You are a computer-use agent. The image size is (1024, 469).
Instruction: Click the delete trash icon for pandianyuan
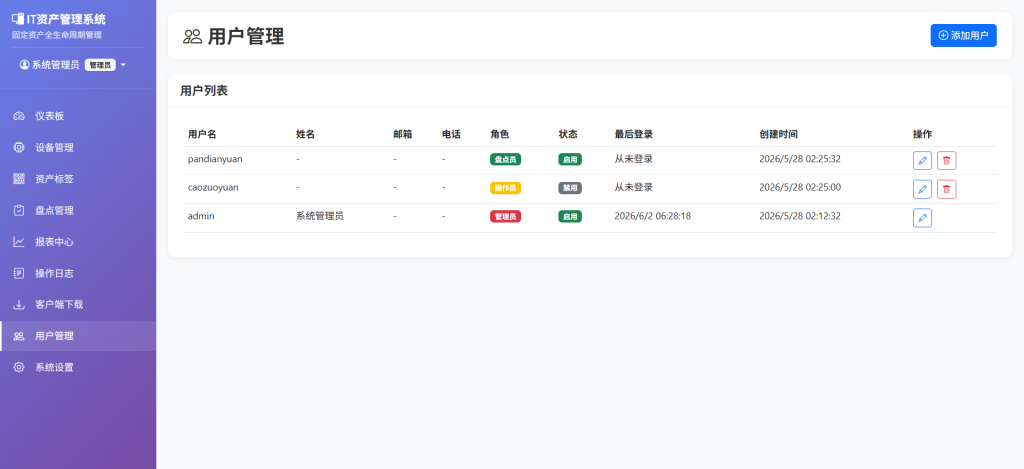pyautogui.click(x=946, y=161)
